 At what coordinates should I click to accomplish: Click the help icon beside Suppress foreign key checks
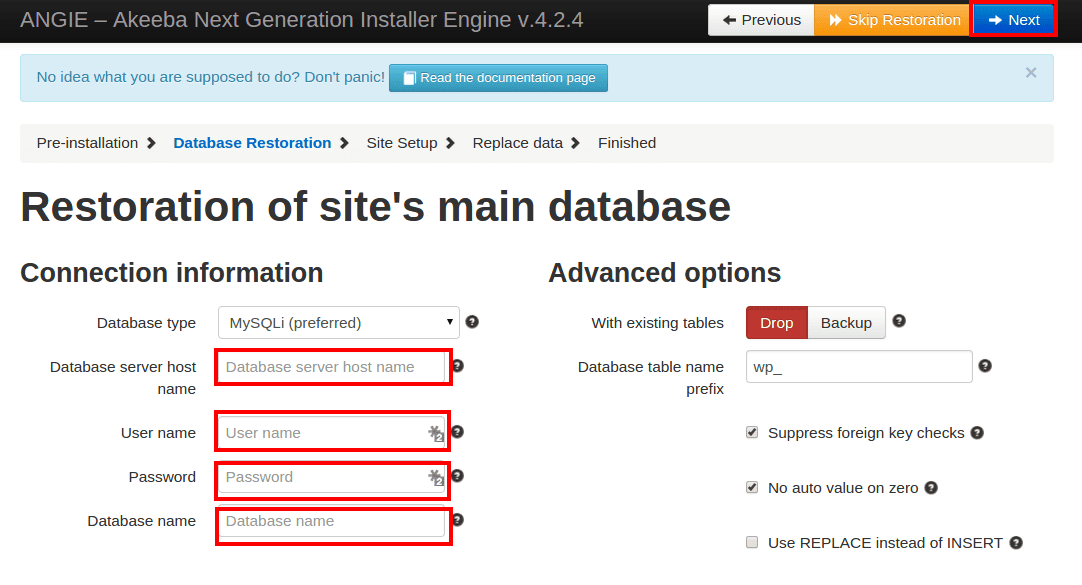pos(978,432)
